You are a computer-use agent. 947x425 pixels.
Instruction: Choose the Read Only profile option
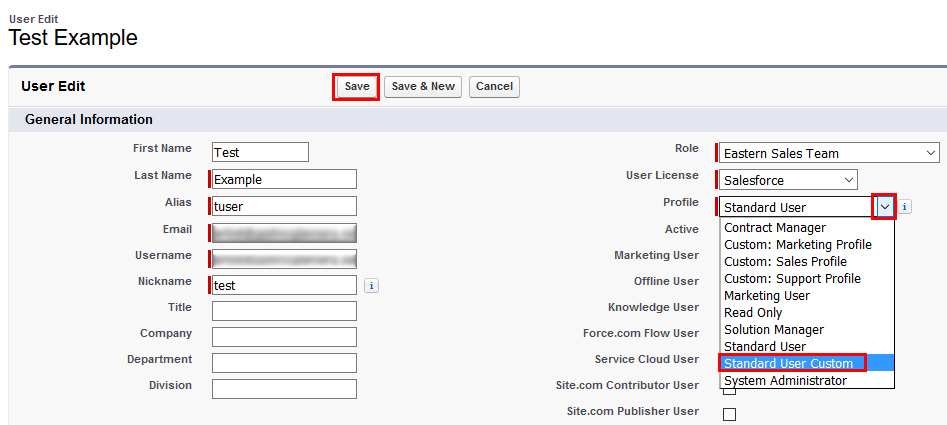(x=753, y=313)
